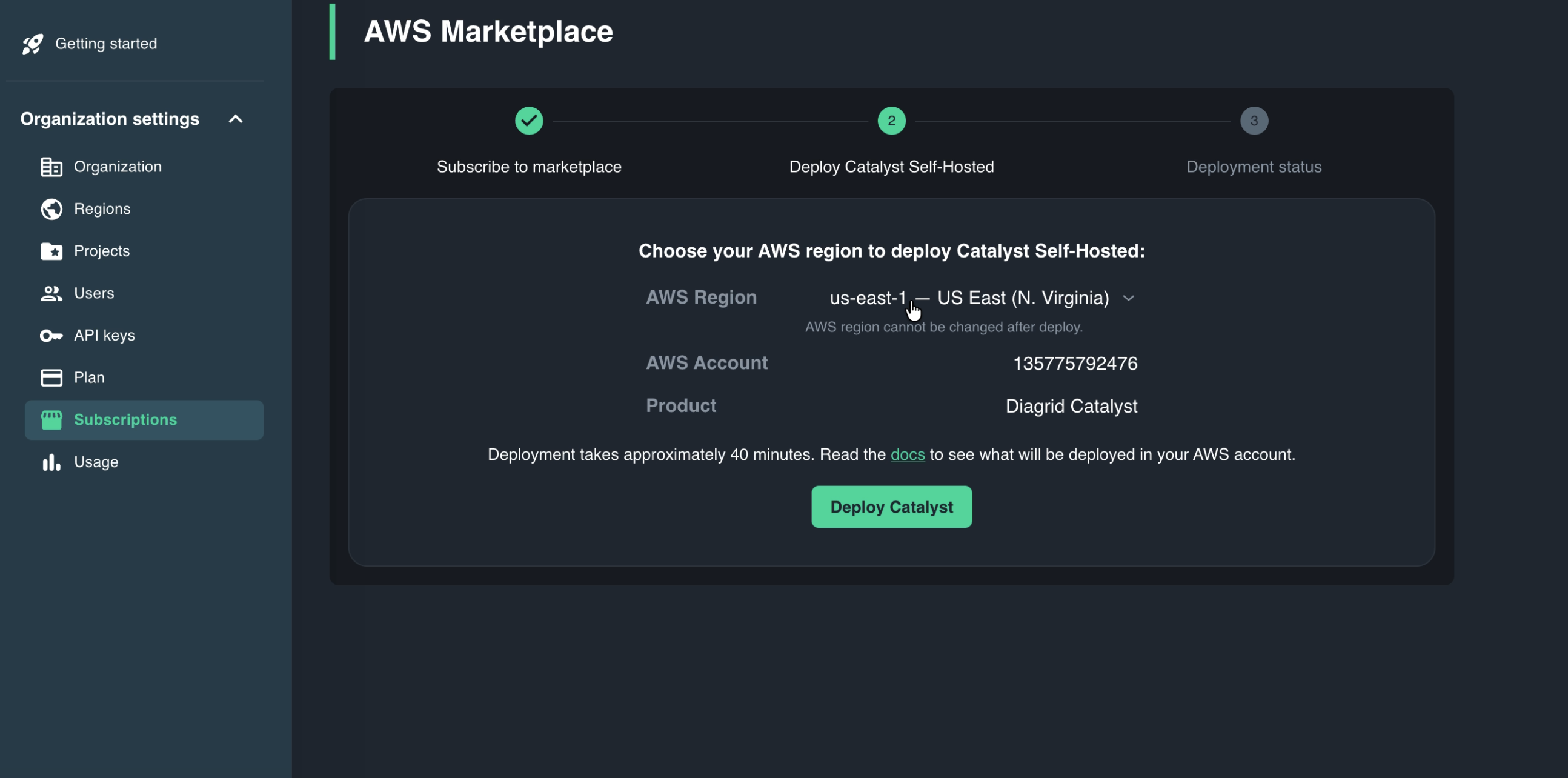Click the Deploy Catalyst button
1568x778 pixels.
point(891,507)
